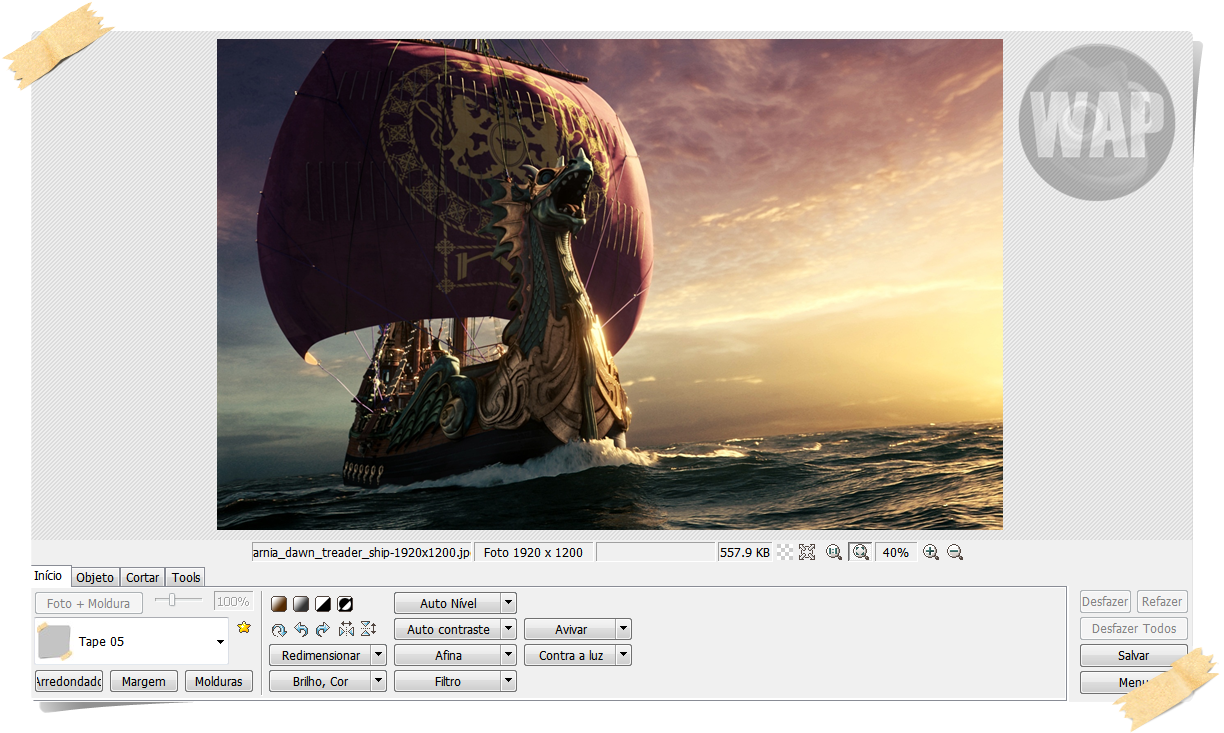Image resolution: width=1224 pixels, height=733 pixels.
Task: Apply the sepia tone effect icon
Action: [x=279, y=604]
